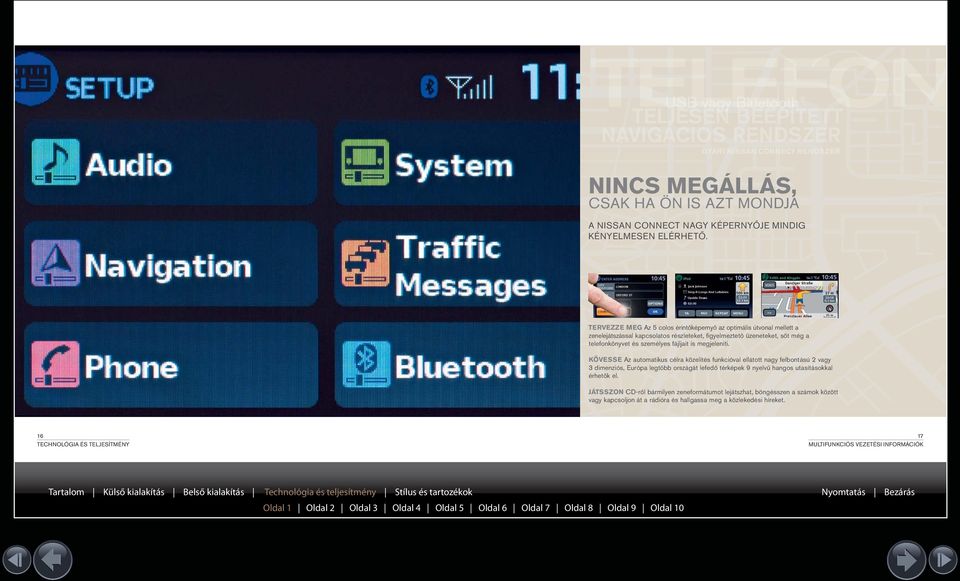The width and height of the screenshot is (960, 581).
Task: Click the 3D map navigation thumbnail
Action: (x=800, y=296)
